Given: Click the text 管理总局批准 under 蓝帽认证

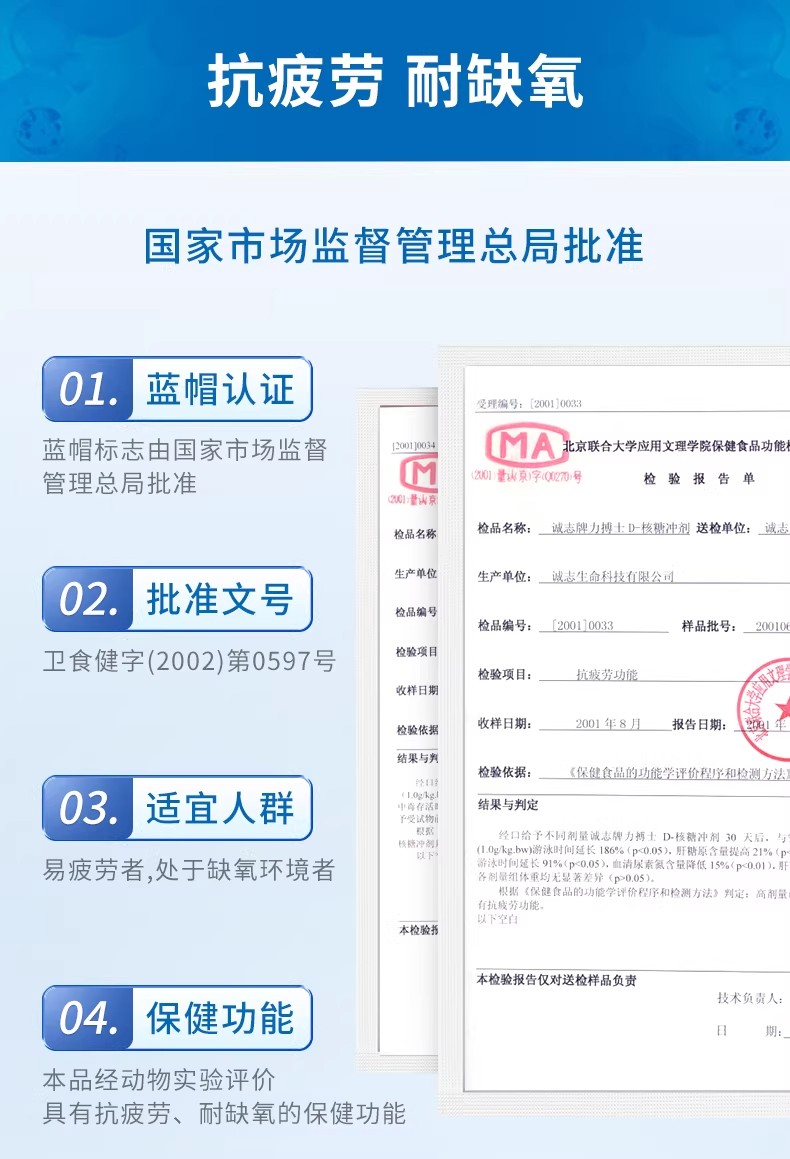Looking at the screenshot, I should tap(120, 483).
